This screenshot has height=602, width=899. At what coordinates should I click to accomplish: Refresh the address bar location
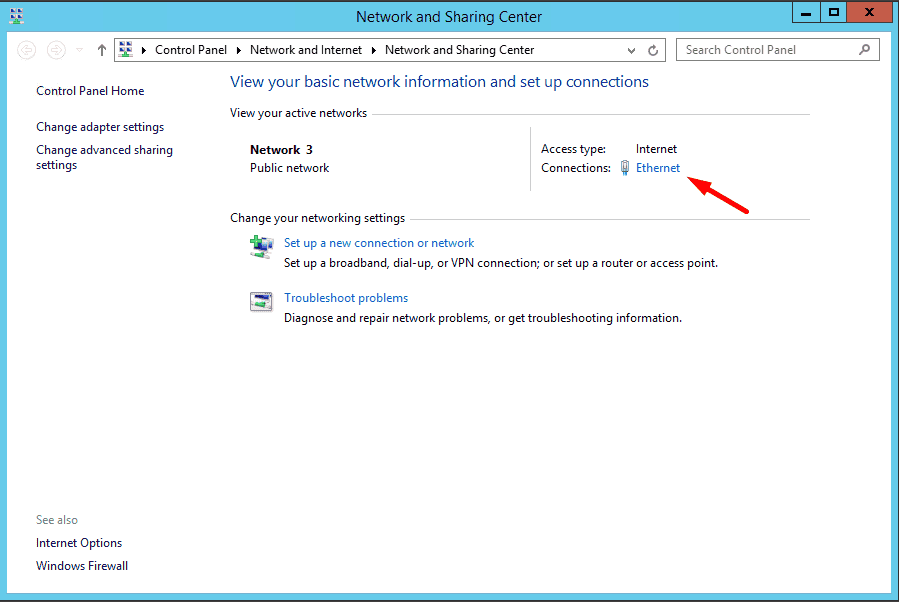point(654,50)
